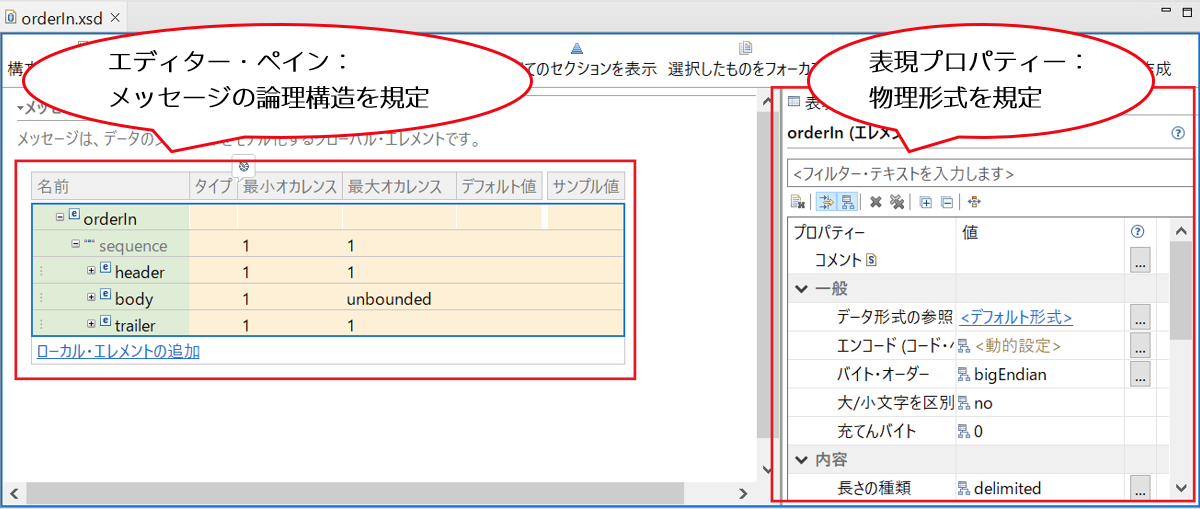Expand the header element node
This screenshot has height=509, width=1200.
[x=91, y=271]
